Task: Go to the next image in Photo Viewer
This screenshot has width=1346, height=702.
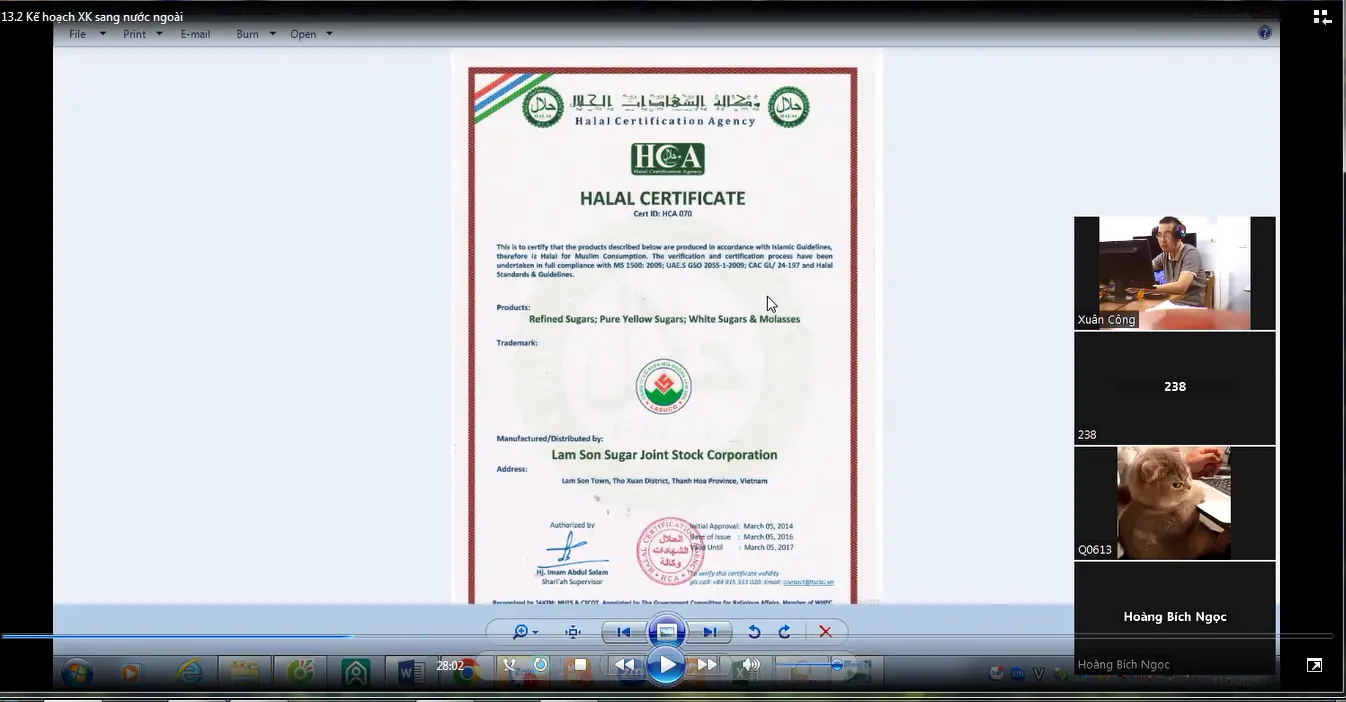Action: pos(709,632)
